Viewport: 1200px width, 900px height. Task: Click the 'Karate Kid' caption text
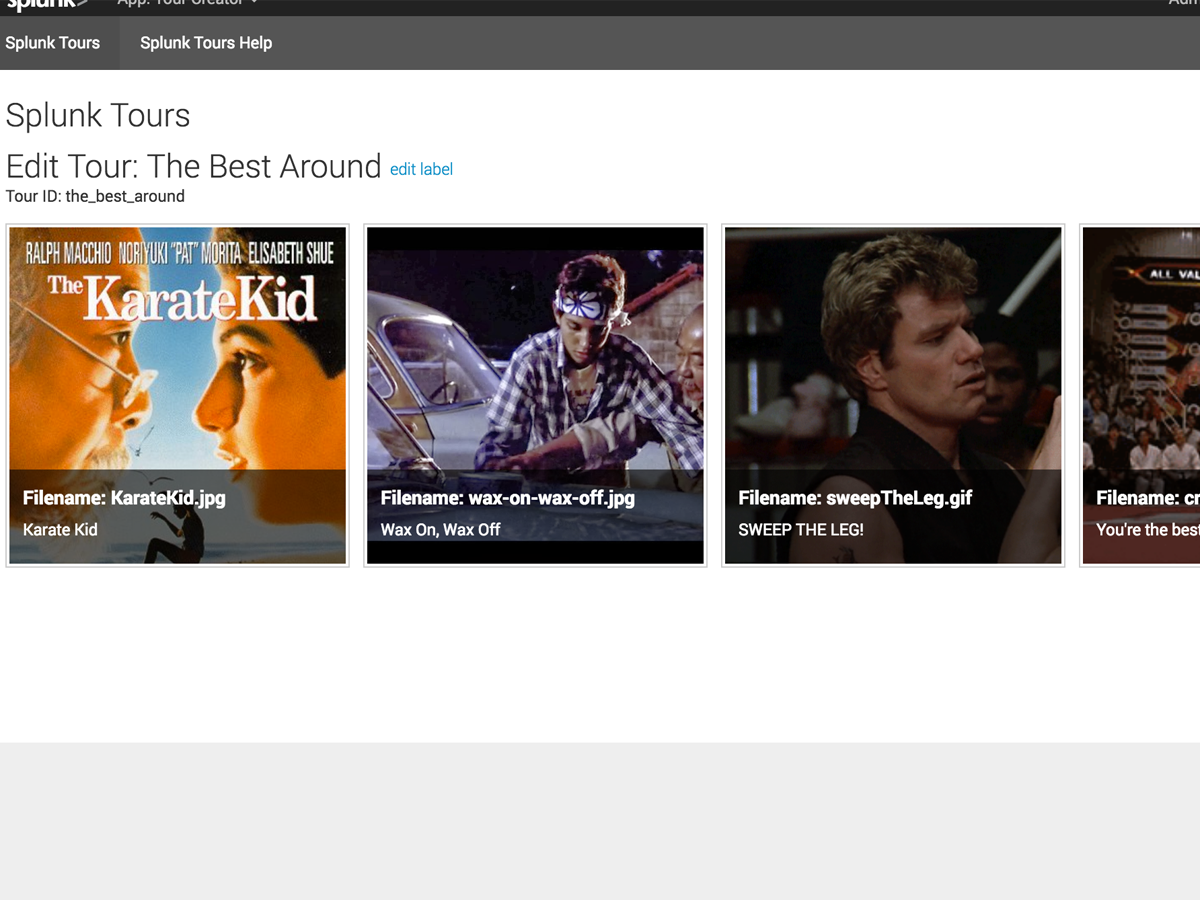coord(60,530)
